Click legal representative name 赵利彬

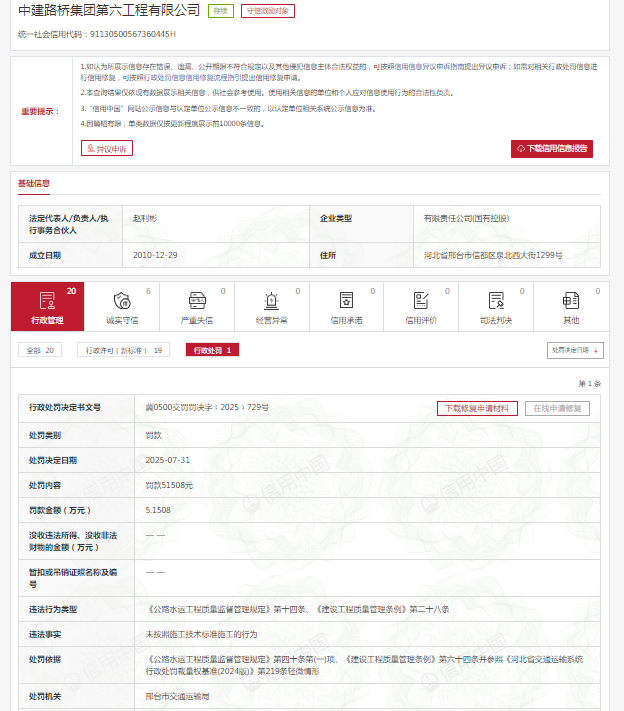click(145, 218)
